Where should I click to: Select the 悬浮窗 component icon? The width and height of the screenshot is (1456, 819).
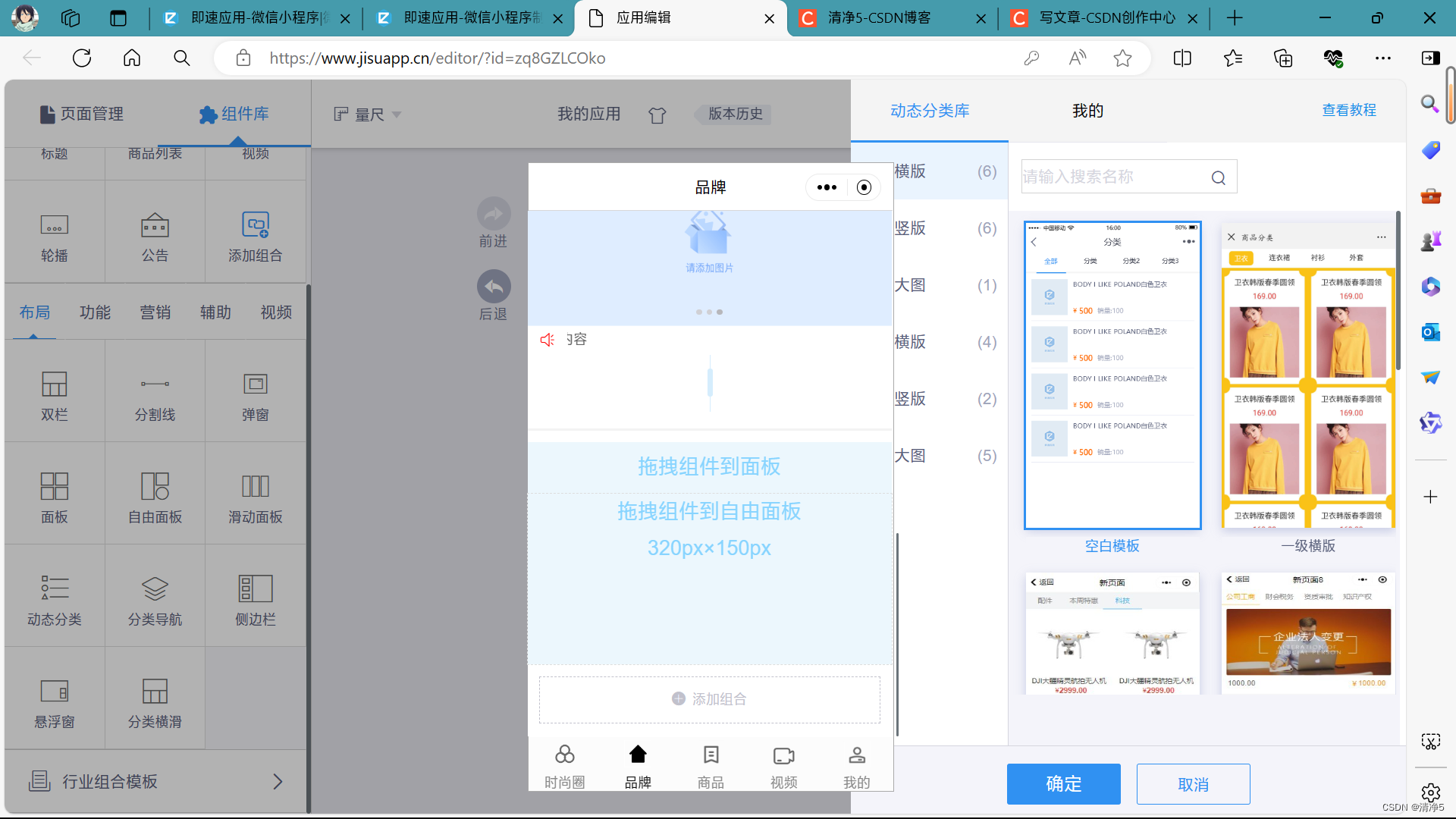pos(54,691)
